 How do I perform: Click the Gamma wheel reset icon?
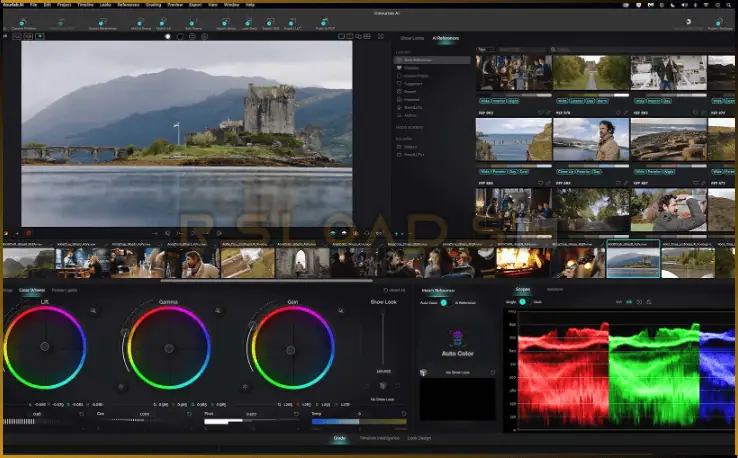(121, 386)
